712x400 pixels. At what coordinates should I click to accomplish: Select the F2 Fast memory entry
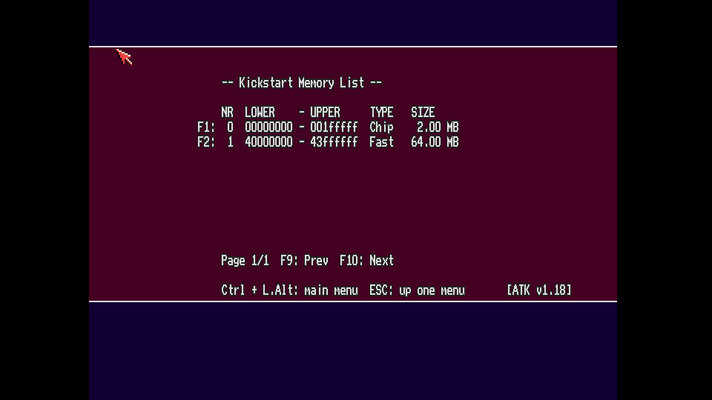[x=328, y=143]
